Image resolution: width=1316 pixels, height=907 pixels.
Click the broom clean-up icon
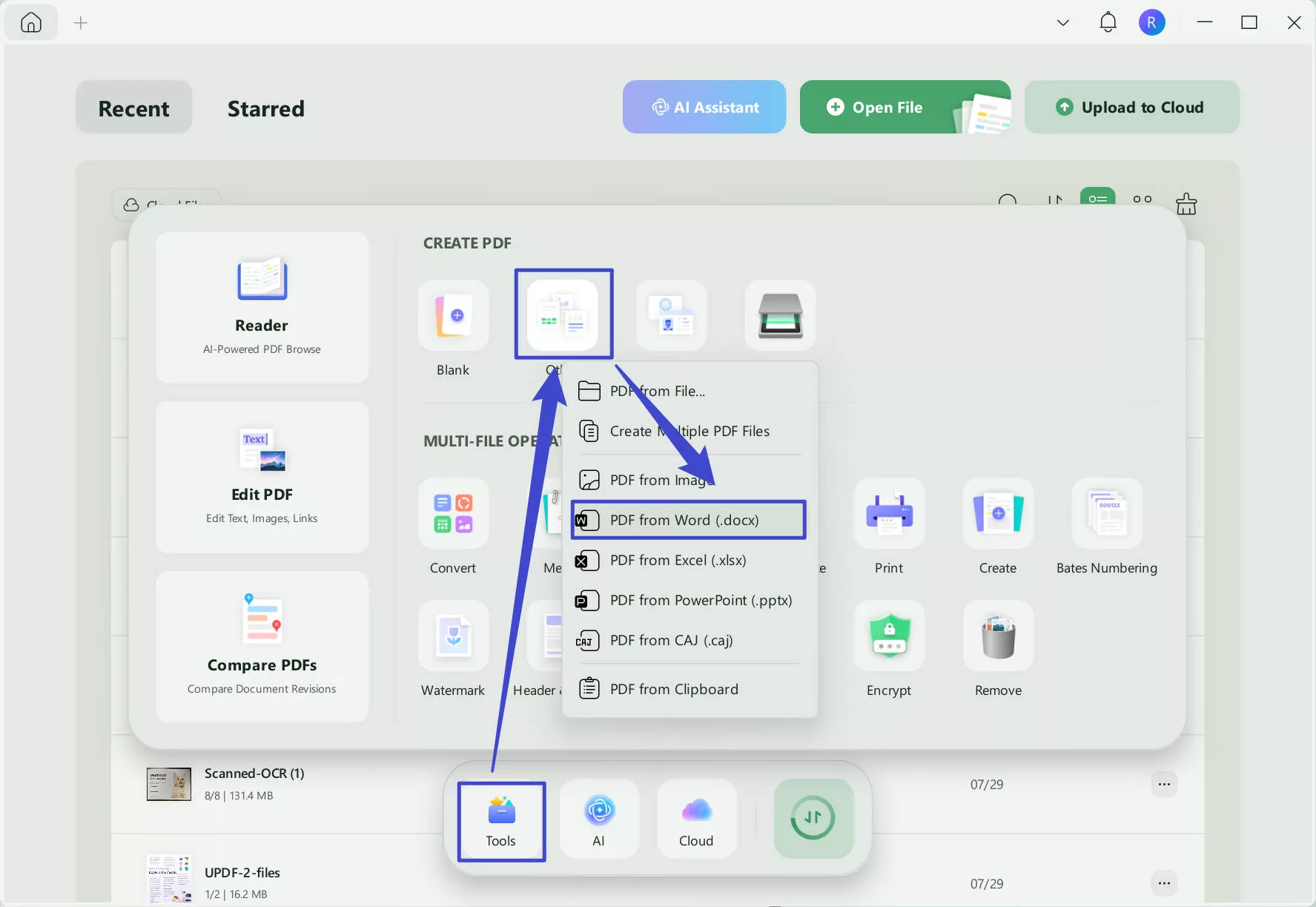click(x=1186, y=203)
